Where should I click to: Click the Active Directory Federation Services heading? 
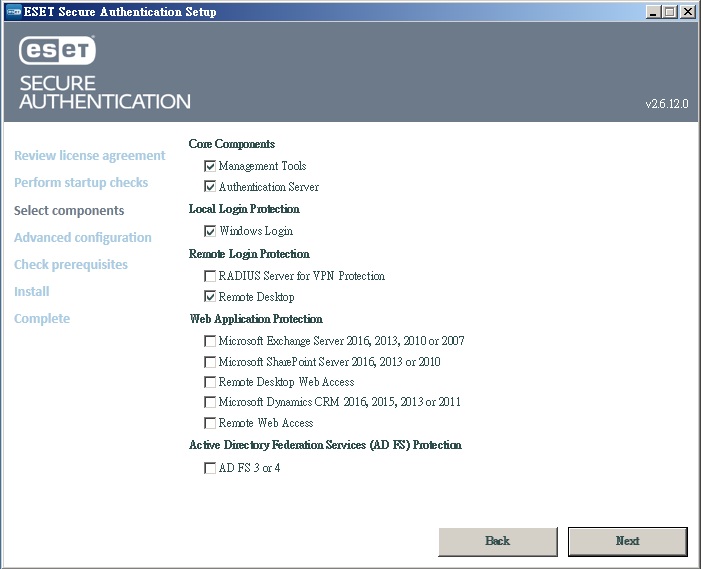325,445
